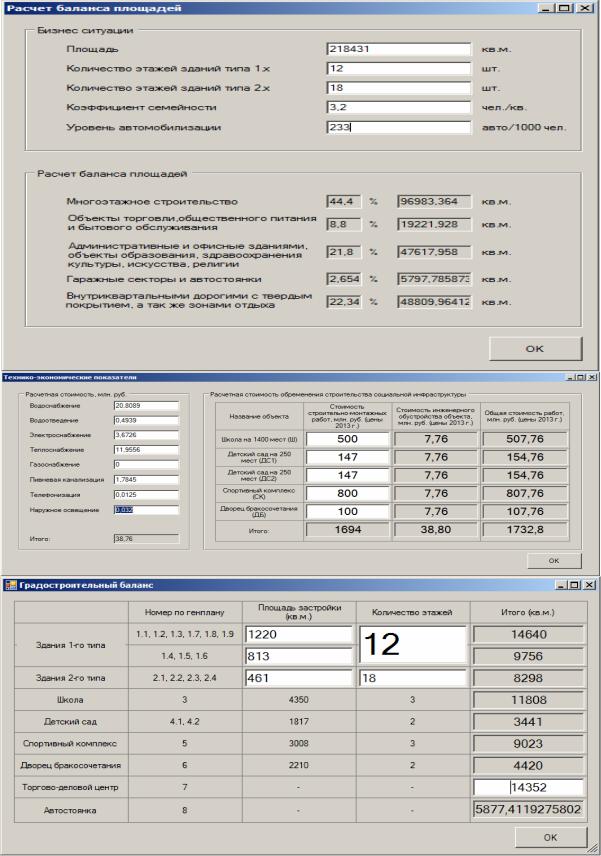Minimize the Технико-экономические показатели window

pyautogui.click(x=570, y=377)
